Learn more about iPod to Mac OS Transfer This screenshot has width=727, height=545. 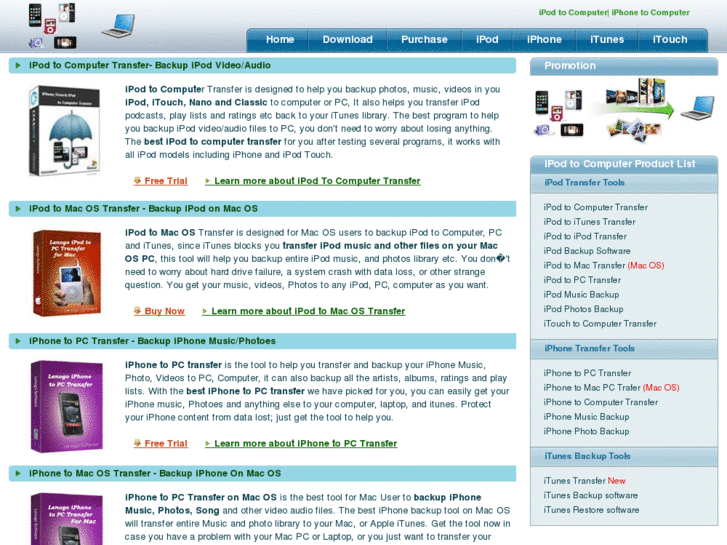click(308, 311)
